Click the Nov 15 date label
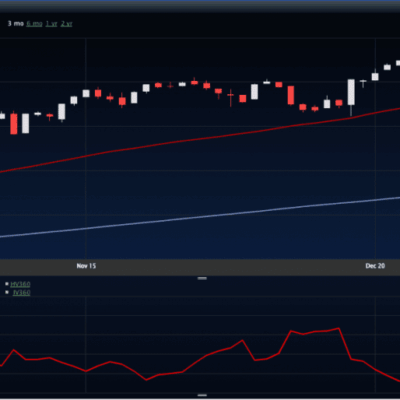Image resolution: width=400 pixels, height=400 pixels. pos(86,266)
